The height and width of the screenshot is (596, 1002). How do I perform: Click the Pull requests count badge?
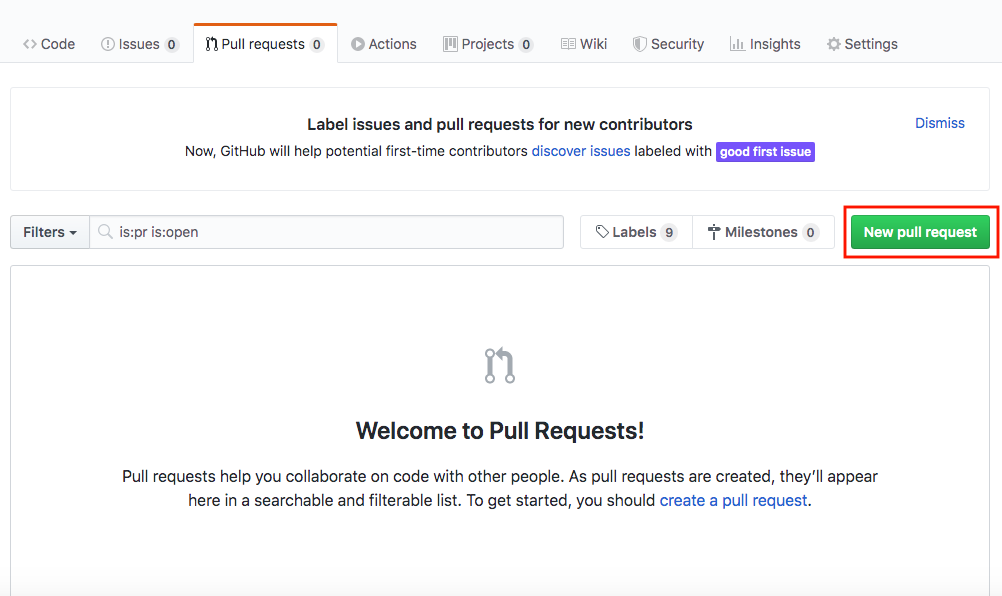click(x=316, y=45)
